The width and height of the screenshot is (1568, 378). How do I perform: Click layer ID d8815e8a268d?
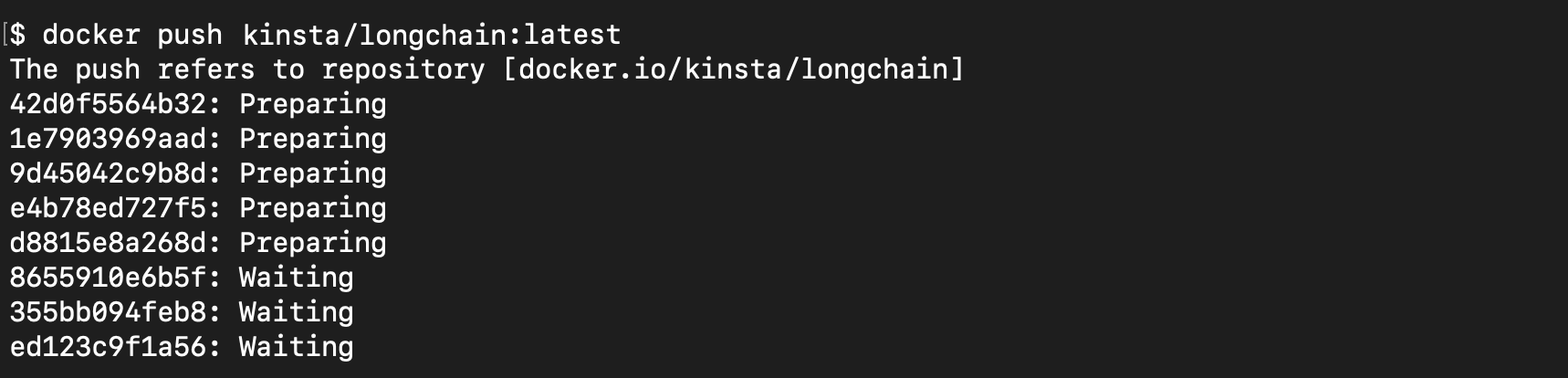109,243
